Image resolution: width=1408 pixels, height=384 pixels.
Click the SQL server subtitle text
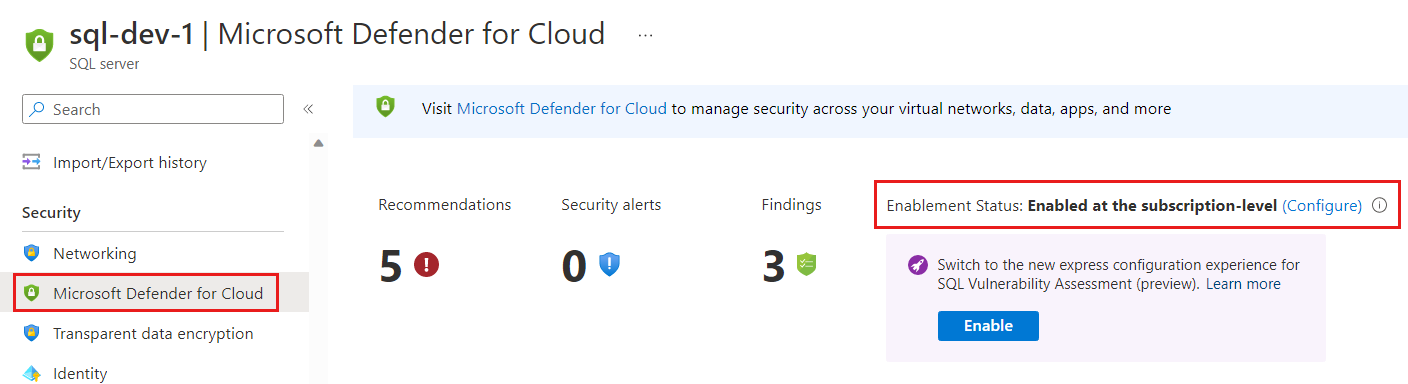coord(104,64)
